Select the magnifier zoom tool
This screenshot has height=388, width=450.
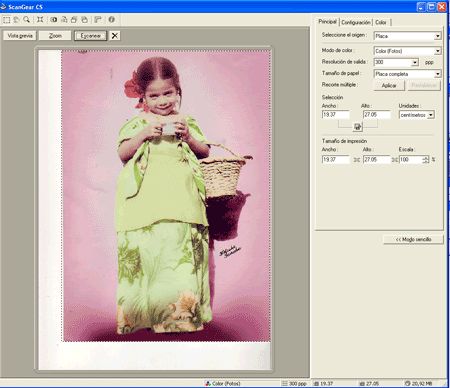click(x=26, y=20)
